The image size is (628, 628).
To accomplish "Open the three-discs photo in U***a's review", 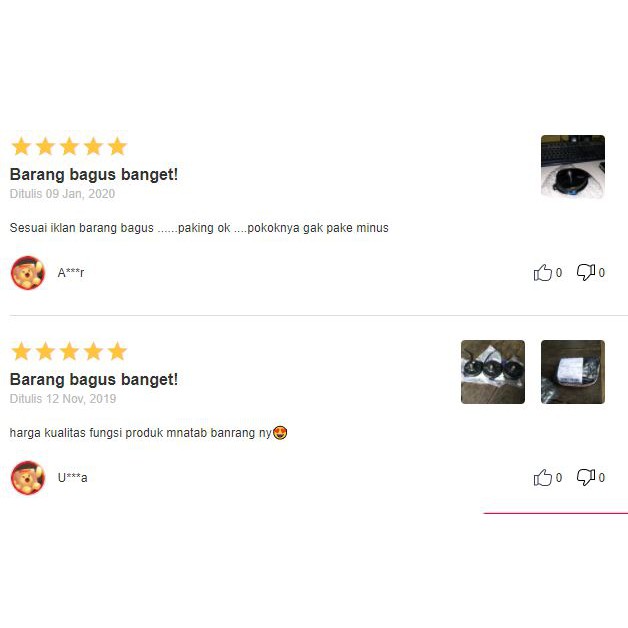I will [493, 372].
